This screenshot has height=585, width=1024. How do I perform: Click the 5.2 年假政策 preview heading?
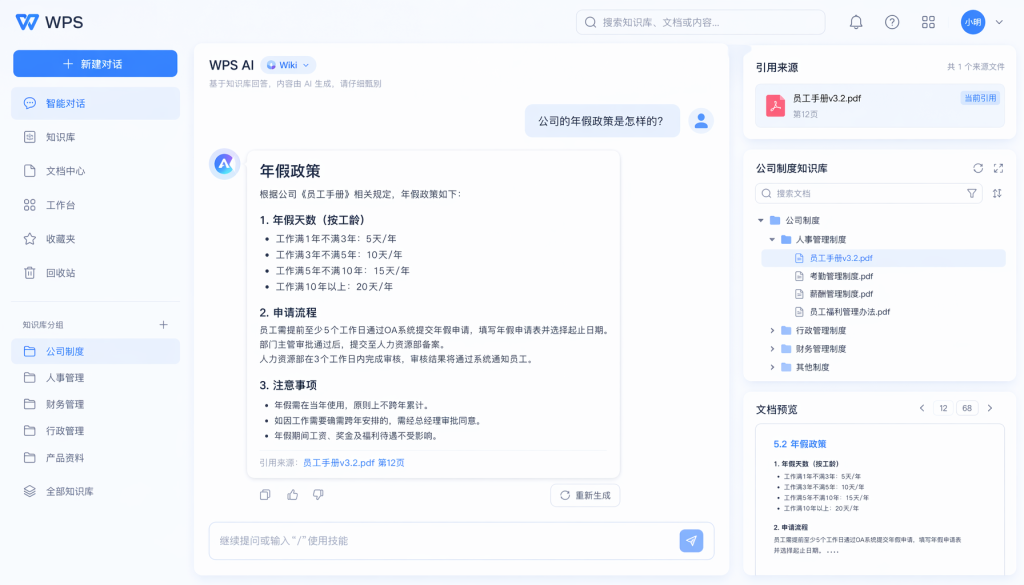click(x=799, y=444)
